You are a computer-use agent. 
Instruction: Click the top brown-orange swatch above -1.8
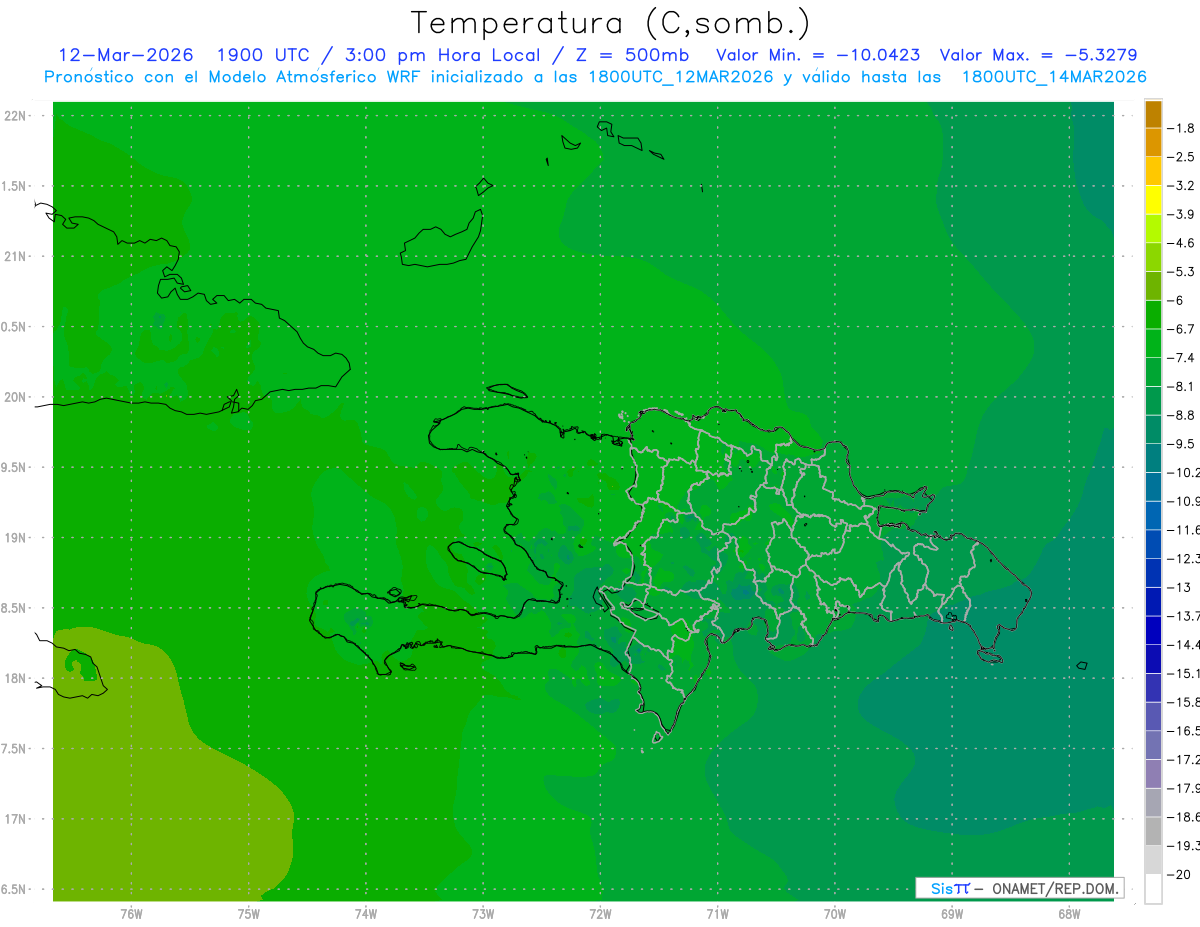point(1153,114)
